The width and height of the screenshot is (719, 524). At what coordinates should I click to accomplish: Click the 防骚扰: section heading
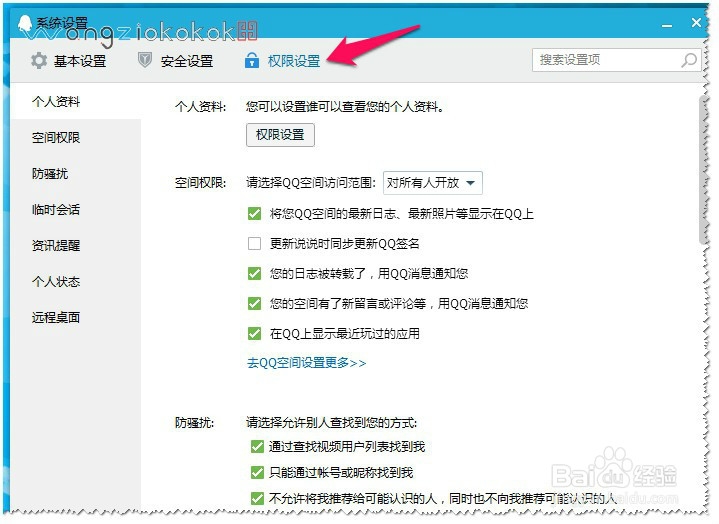click(x=194, y=422)
